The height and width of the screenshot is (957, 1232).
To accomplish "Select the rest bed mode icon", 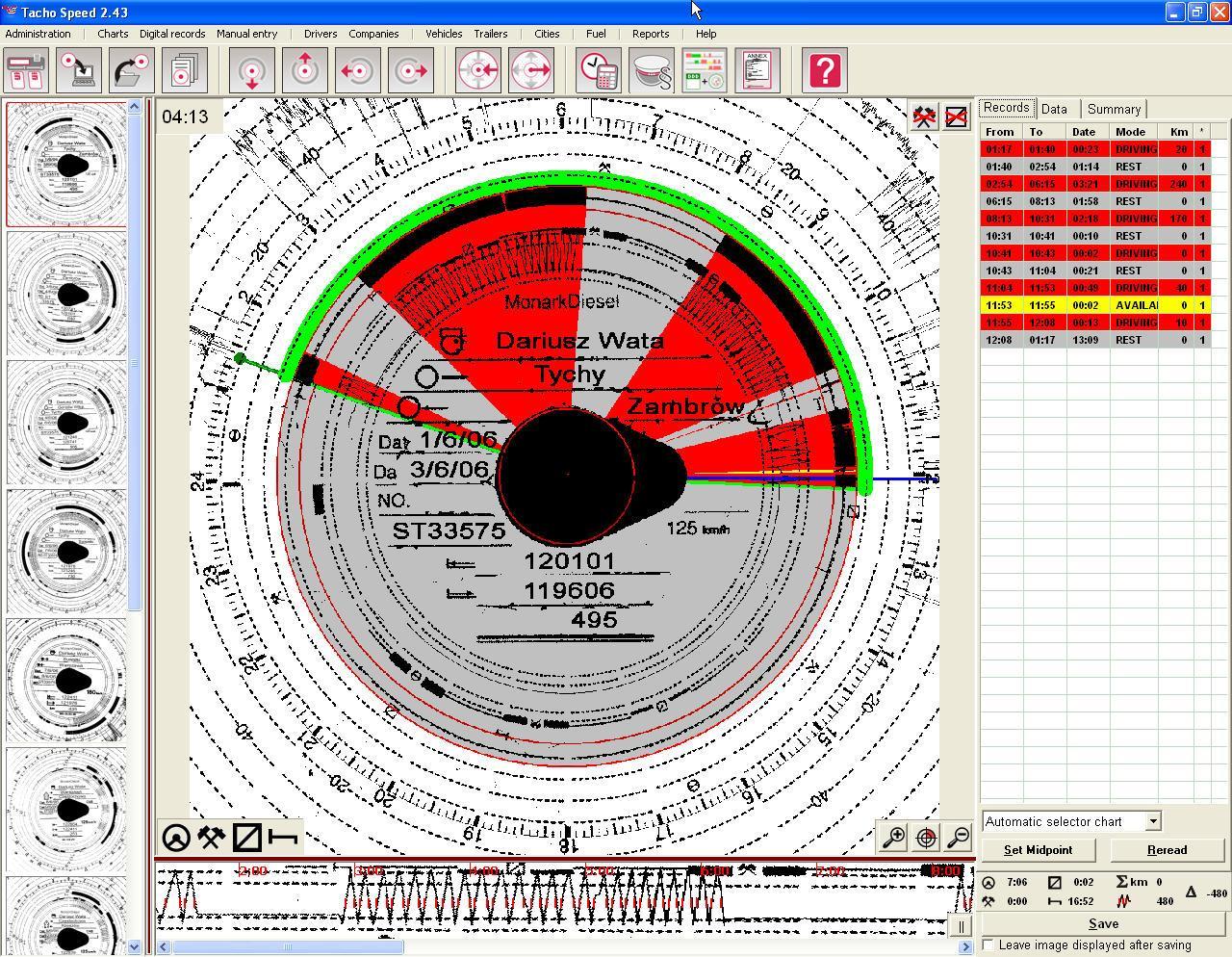I will (x=282, y=838).
